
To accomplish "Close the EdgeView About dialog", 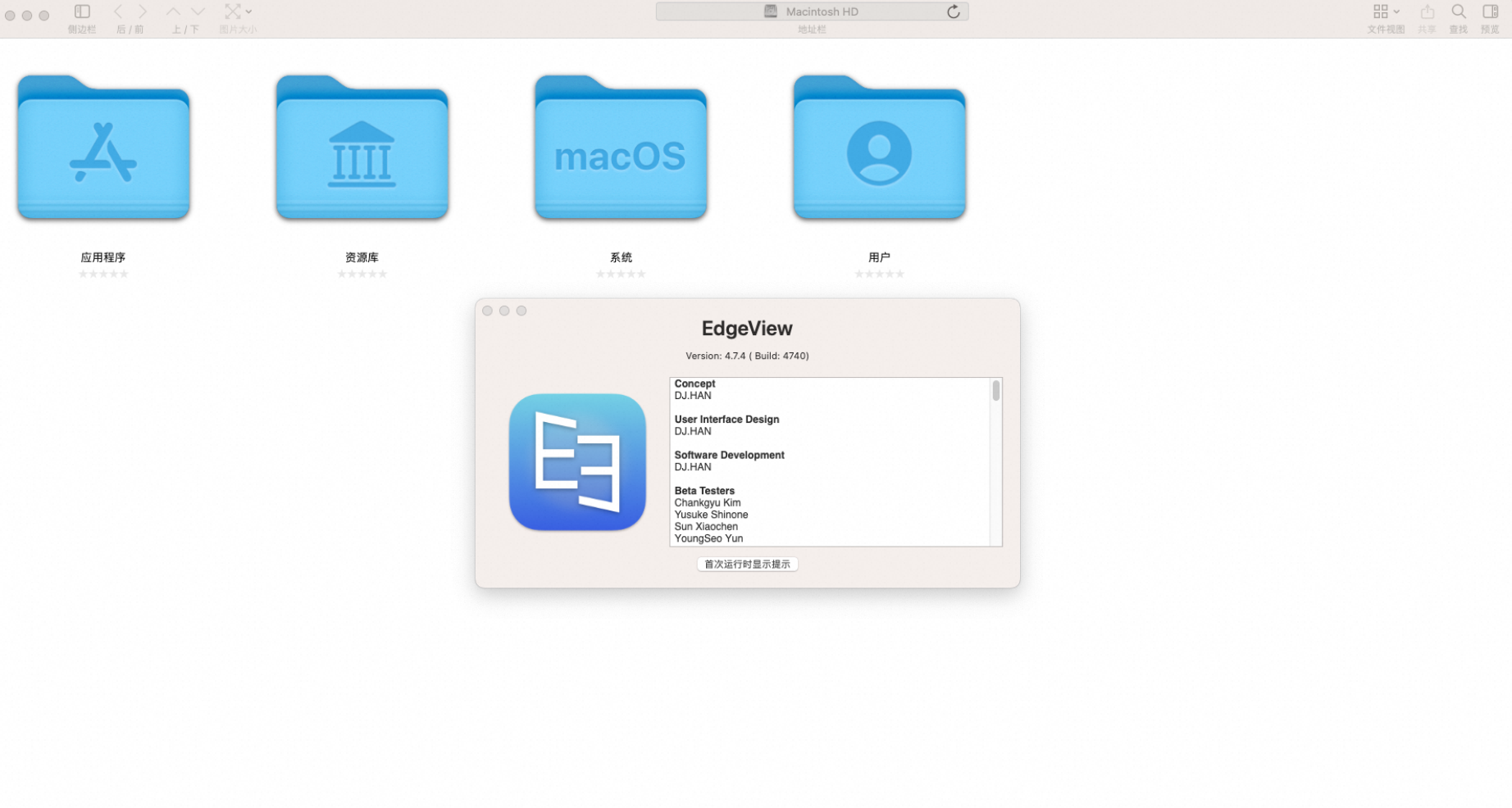I will (487, 311).
